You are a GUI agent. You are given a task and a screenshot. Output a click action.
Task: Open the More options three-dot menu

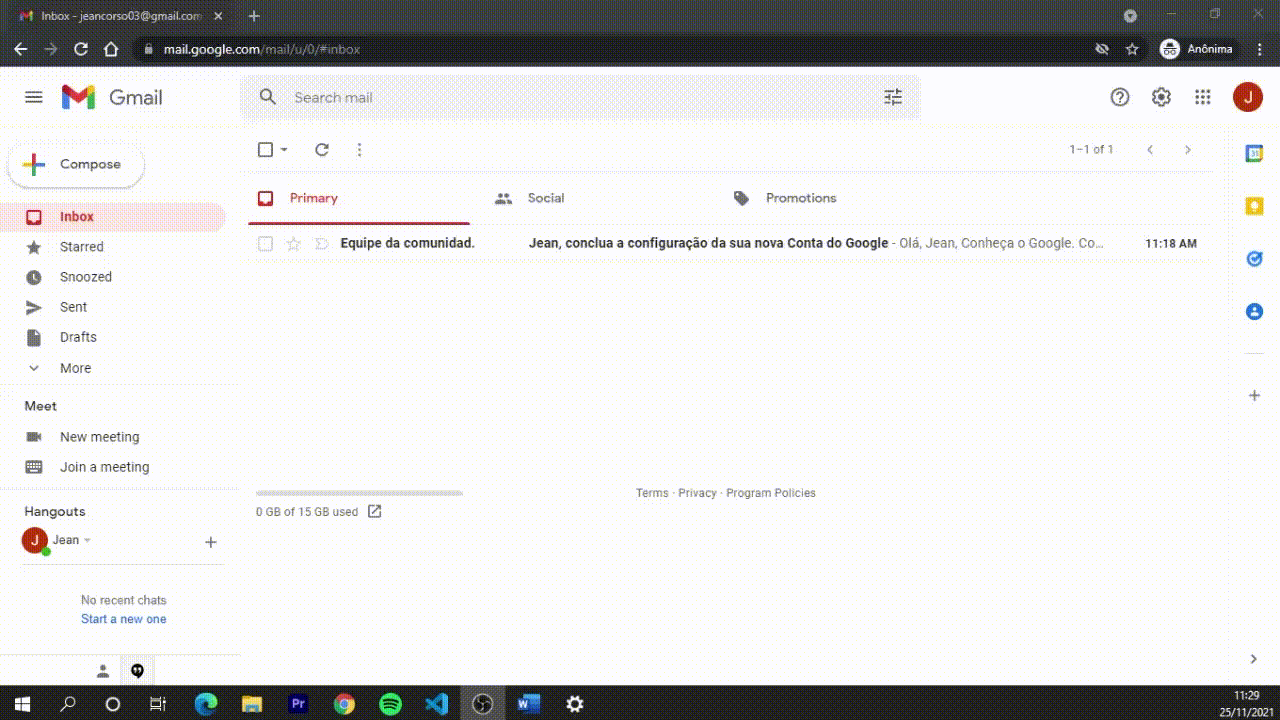[360, 150]
